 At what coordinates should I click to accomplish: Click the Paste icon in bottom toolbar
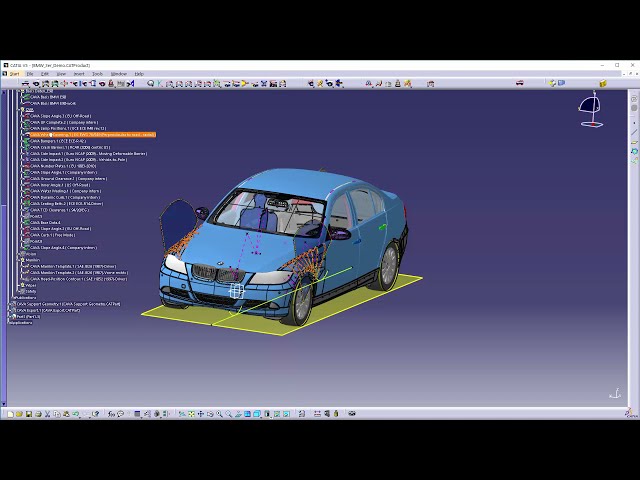coord(66,414)
